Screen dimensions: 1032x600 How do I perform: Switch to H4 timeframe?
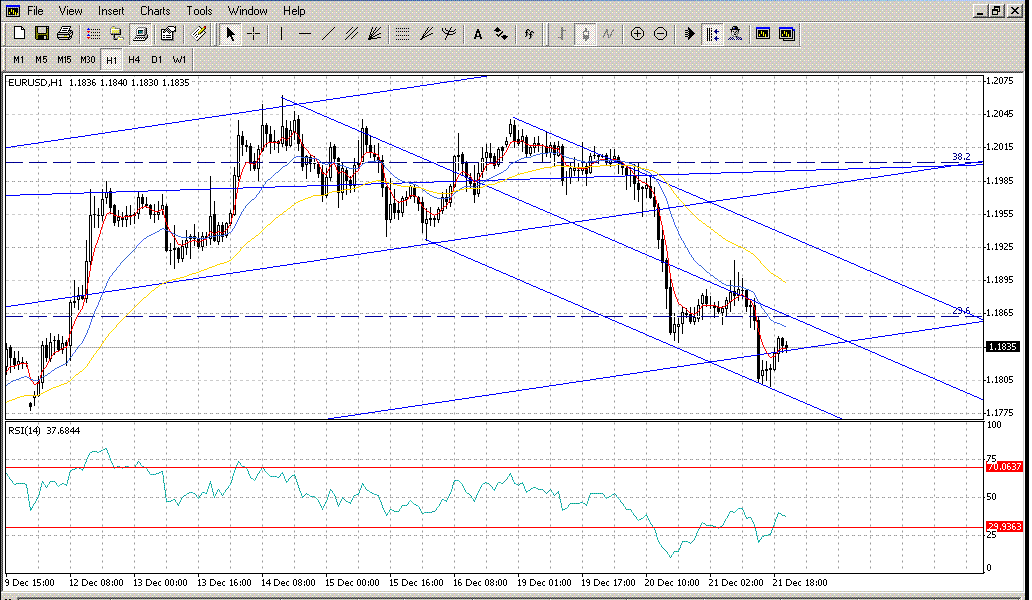coord(134,59)
